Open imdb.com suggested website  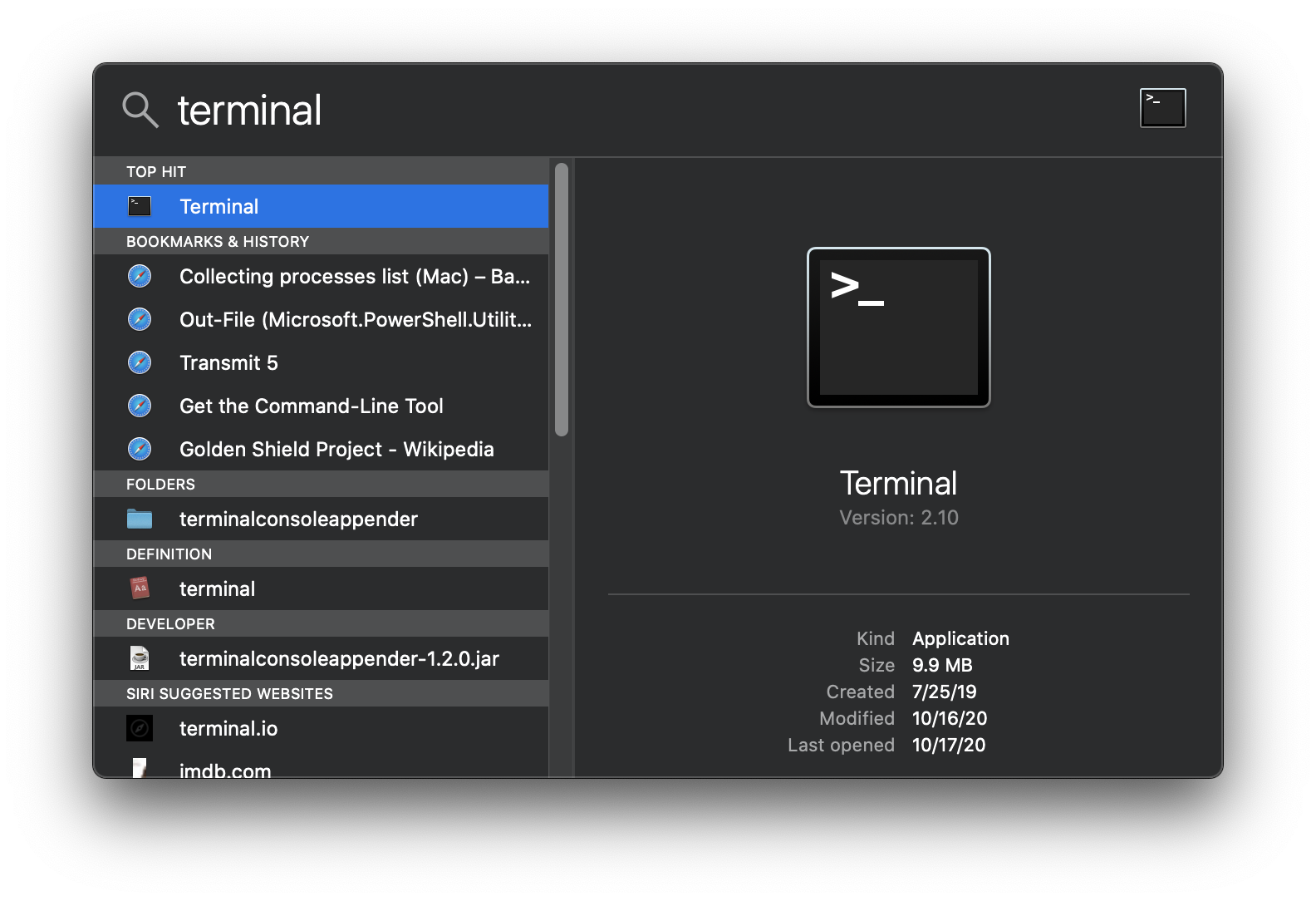[x=321, y=765]
